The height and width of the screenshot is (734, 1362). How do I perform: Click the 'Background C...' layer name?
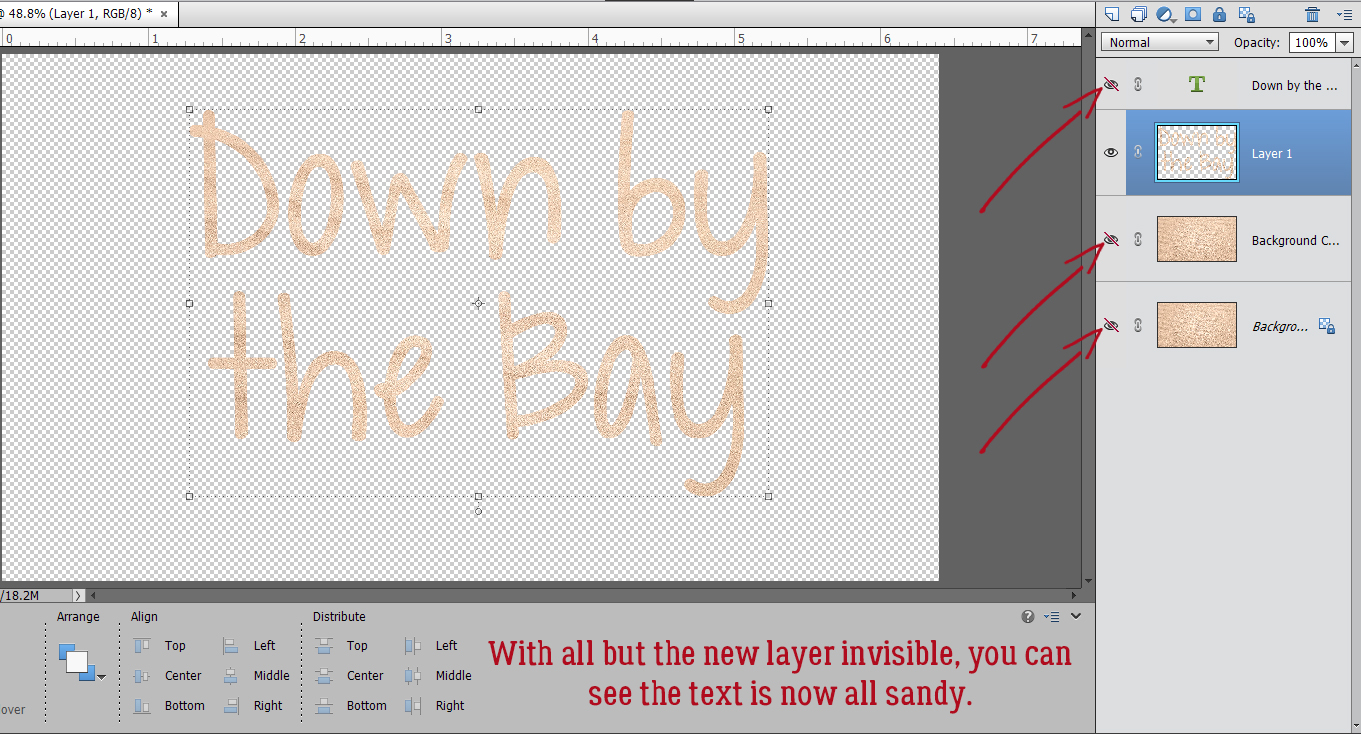pyautogui.click(x=1295, y=241)
